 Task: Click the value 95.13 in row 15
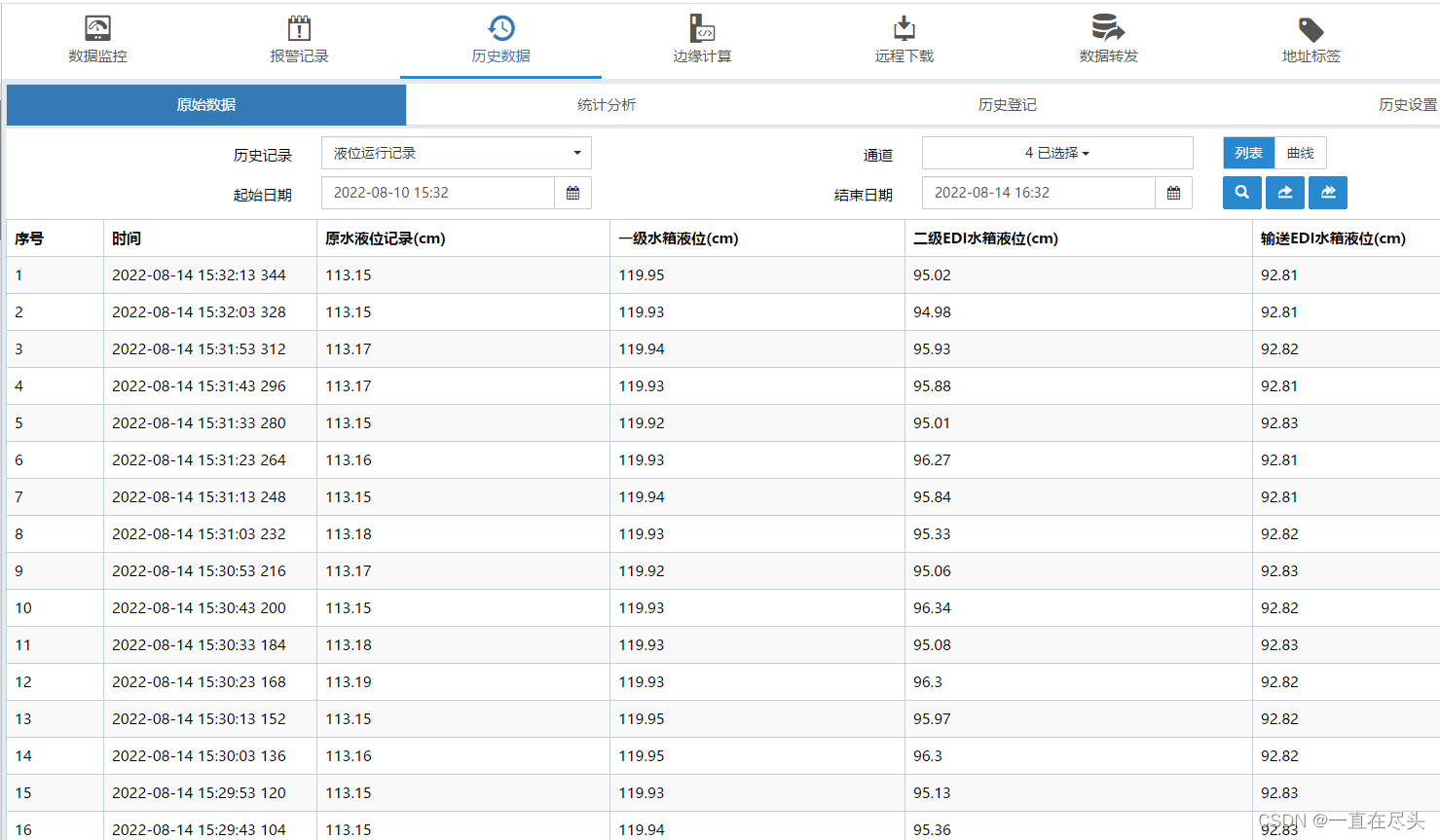click(932, 793)
